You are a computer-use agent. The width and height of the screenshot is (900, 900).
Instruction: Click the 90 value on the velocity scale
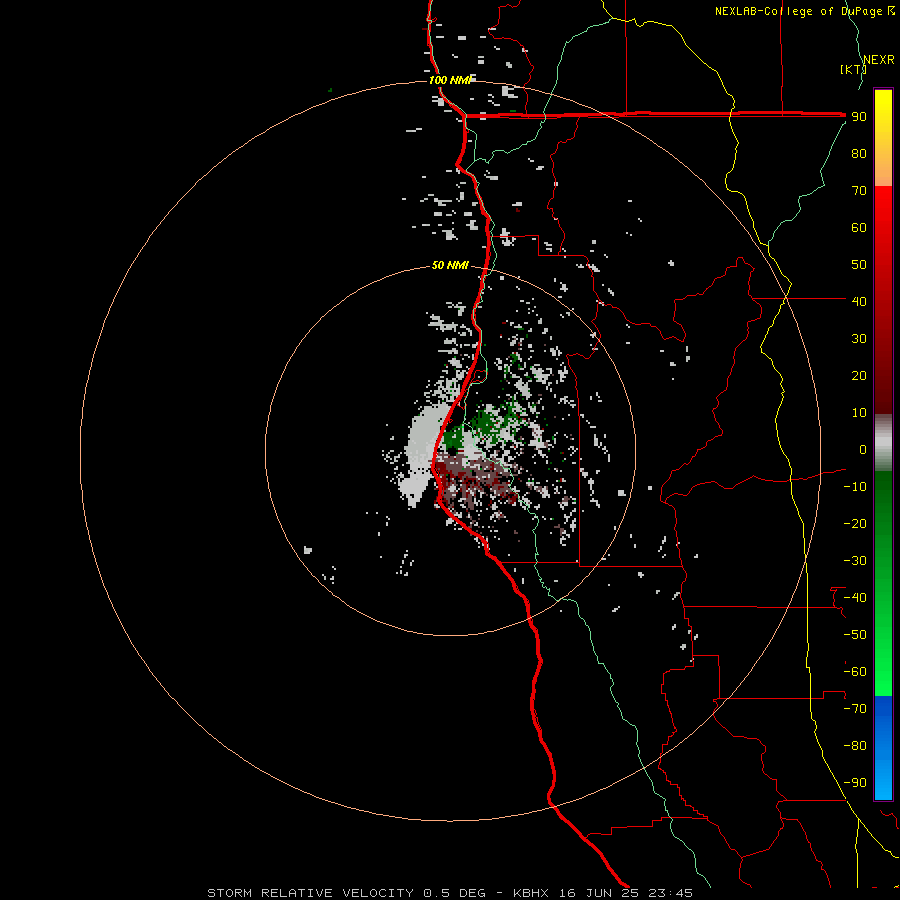click(859, 117)
